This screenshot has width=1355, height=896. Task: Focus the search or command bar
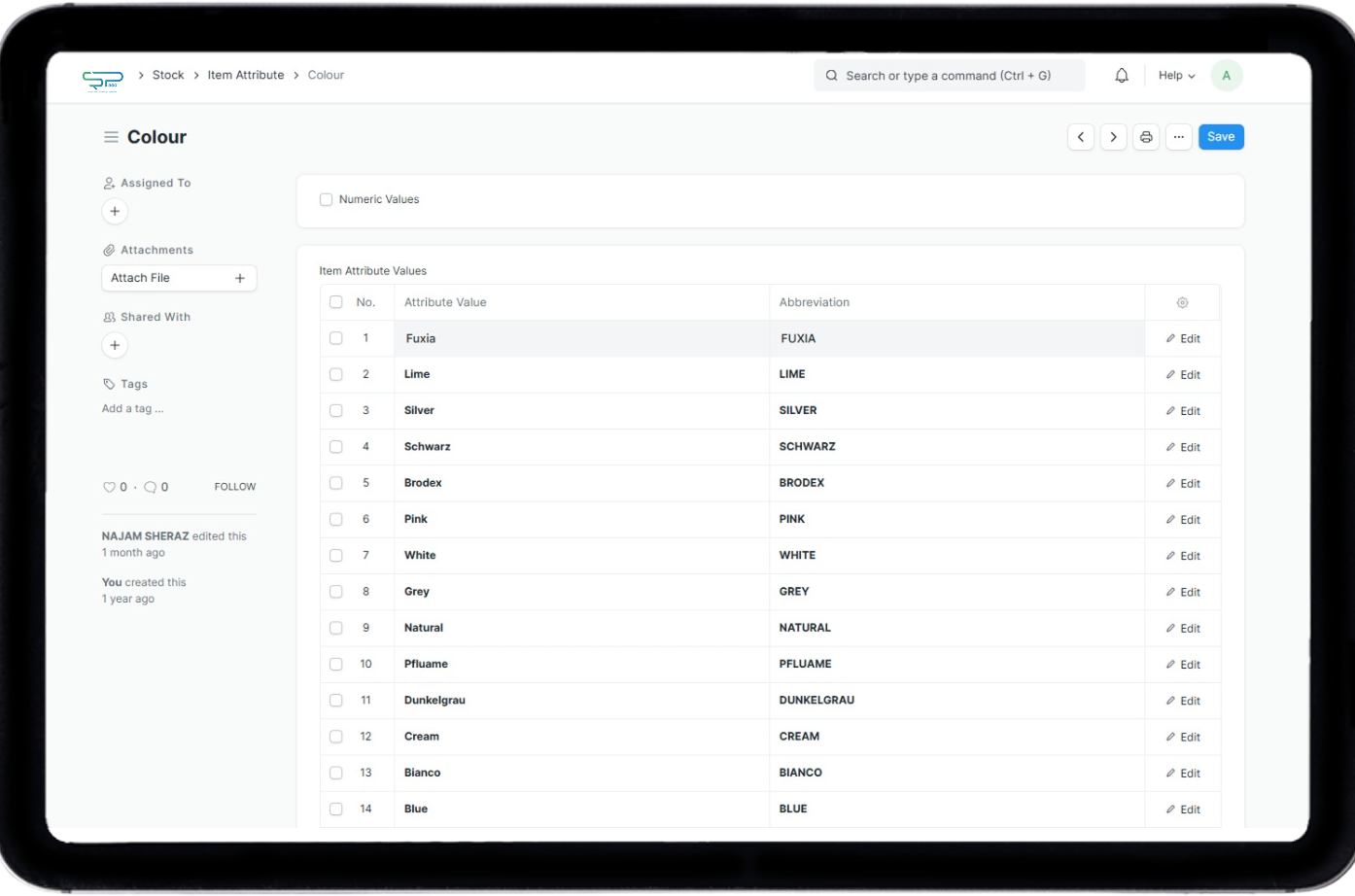pyautogui.click(x=950, y=76)
